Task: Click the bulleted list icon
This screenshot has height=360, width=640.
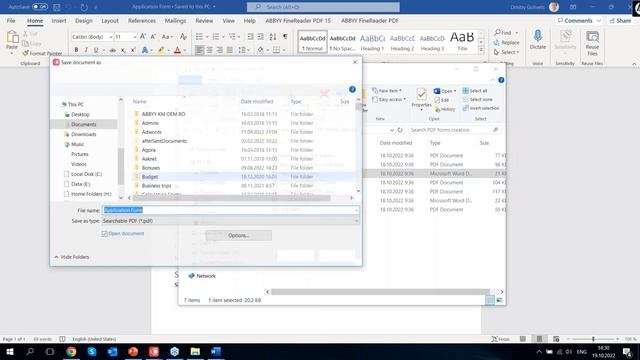Action: pos(199,37)
